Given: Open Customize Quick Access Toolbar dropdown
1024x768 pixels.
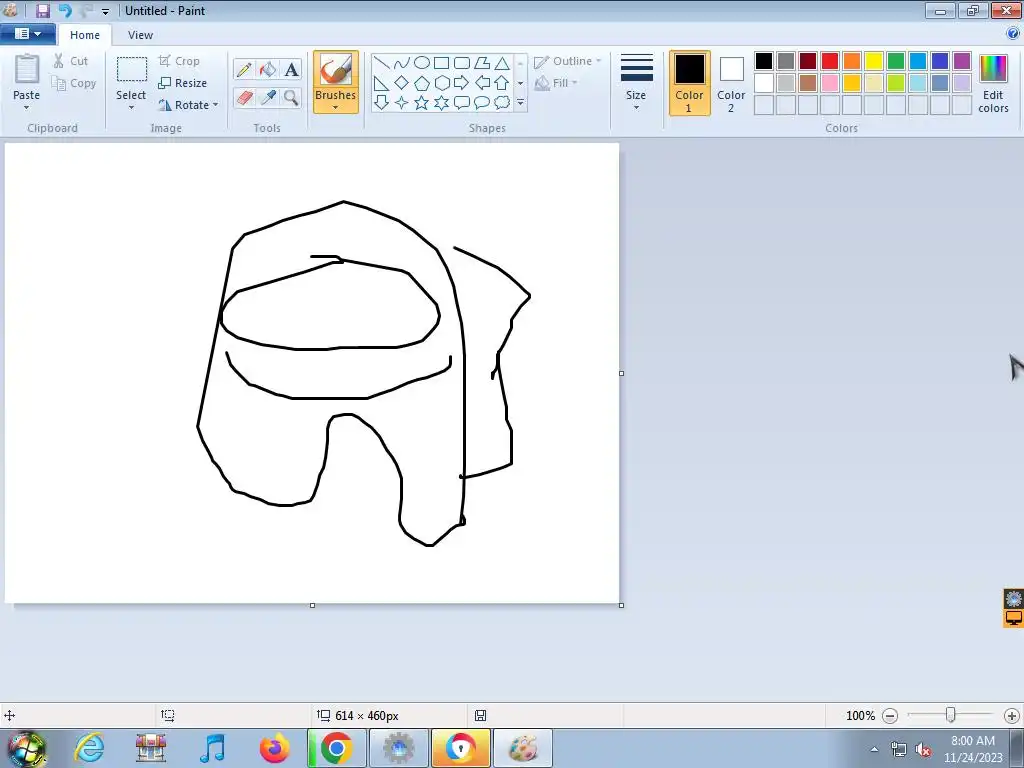Looking at the screenshot, I should 105,12.
